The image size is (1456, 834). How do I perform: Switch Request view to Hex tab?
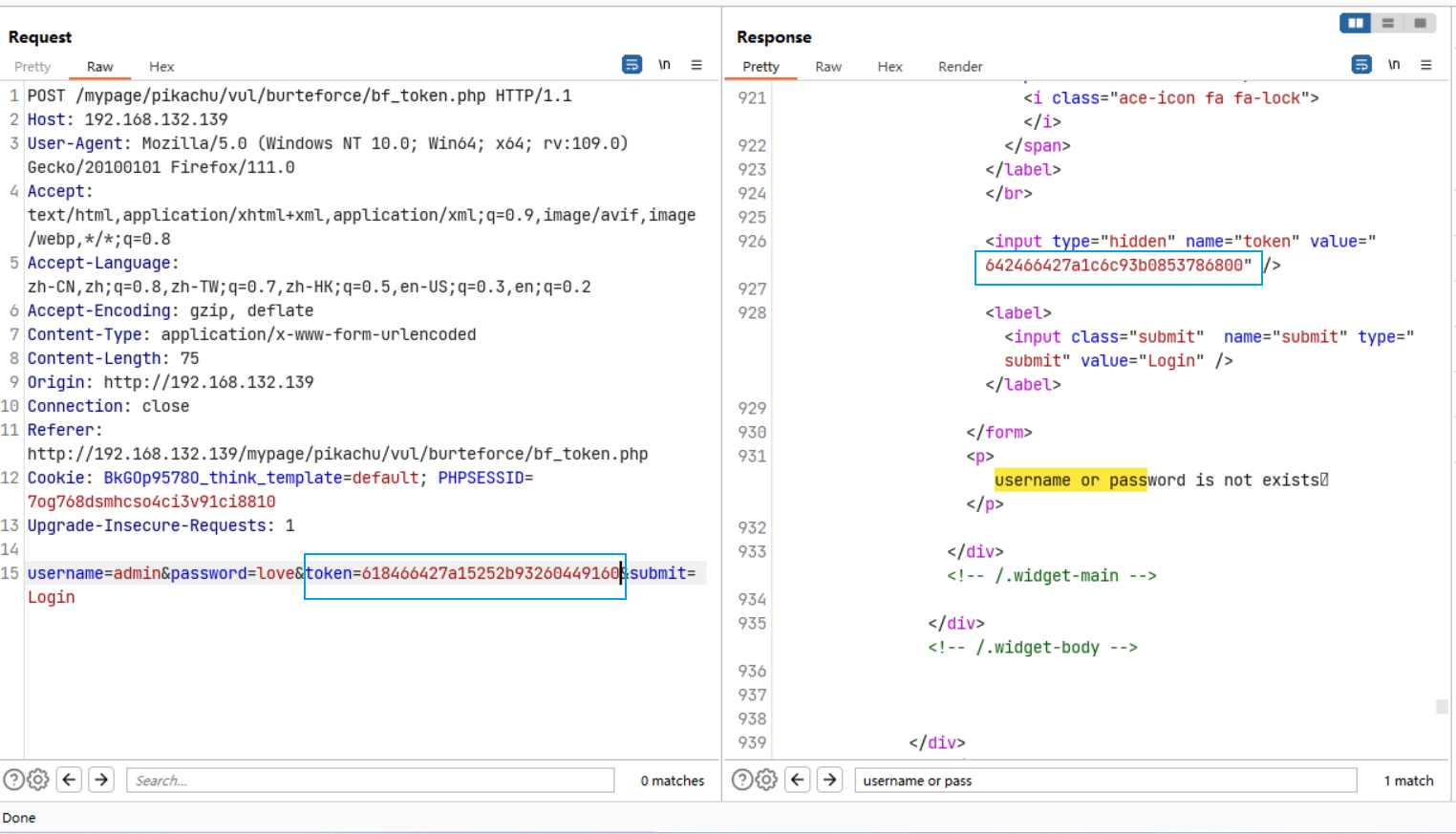coord(161,67)
